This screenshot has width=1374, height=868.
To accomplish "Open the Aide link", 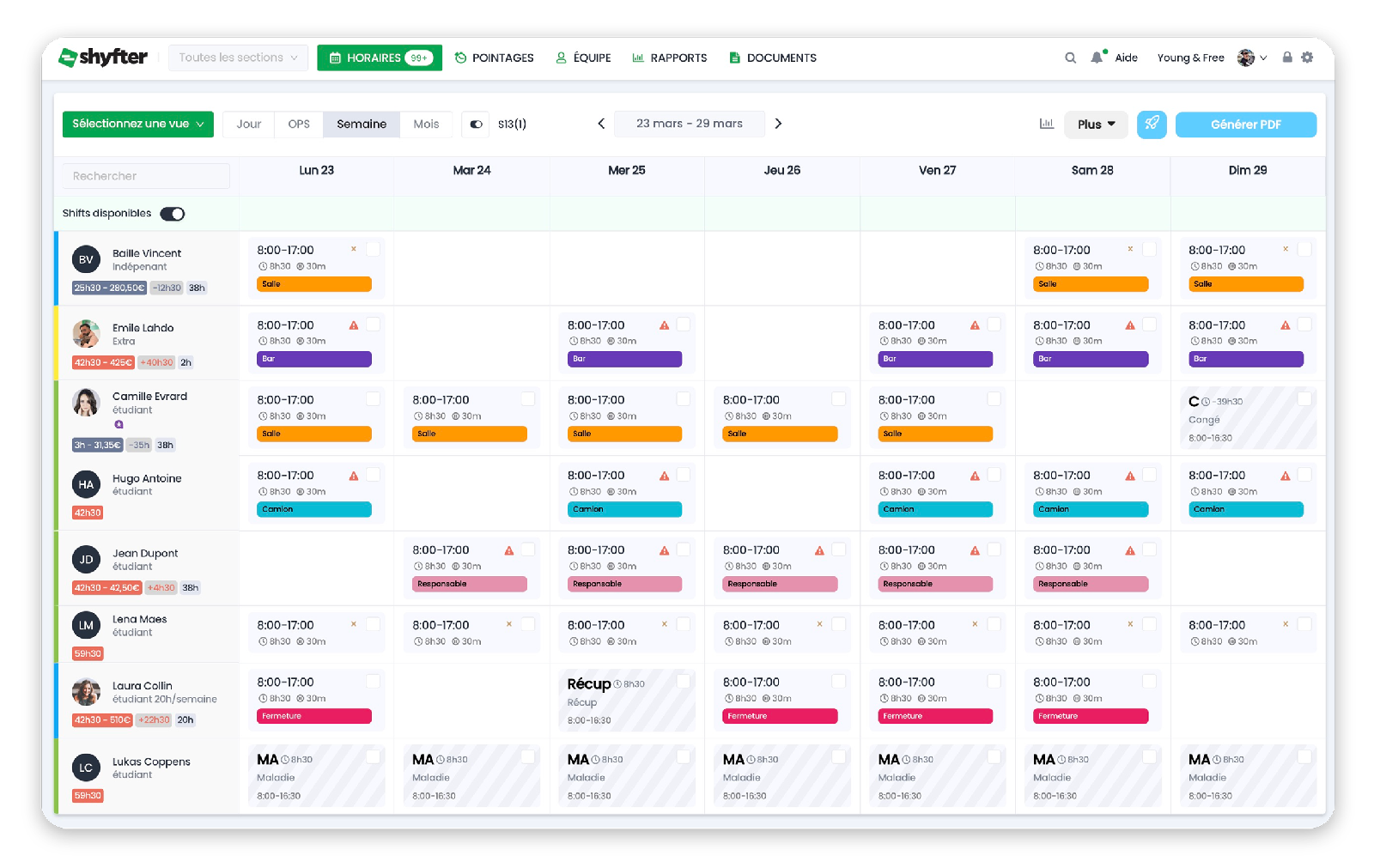I will tap(1126, 58).
